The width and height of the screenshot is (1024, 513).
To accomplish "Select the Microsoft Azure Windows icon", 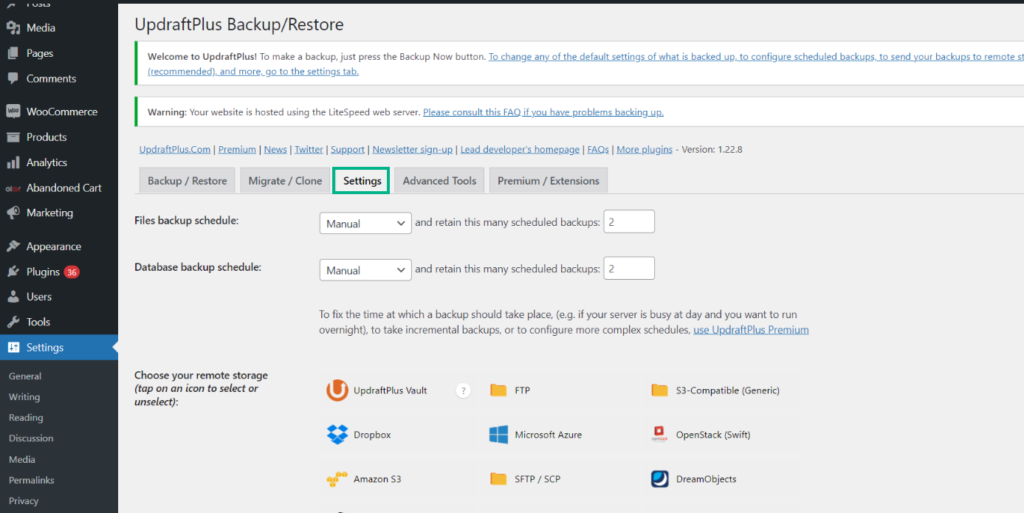I will pos(498,435).
